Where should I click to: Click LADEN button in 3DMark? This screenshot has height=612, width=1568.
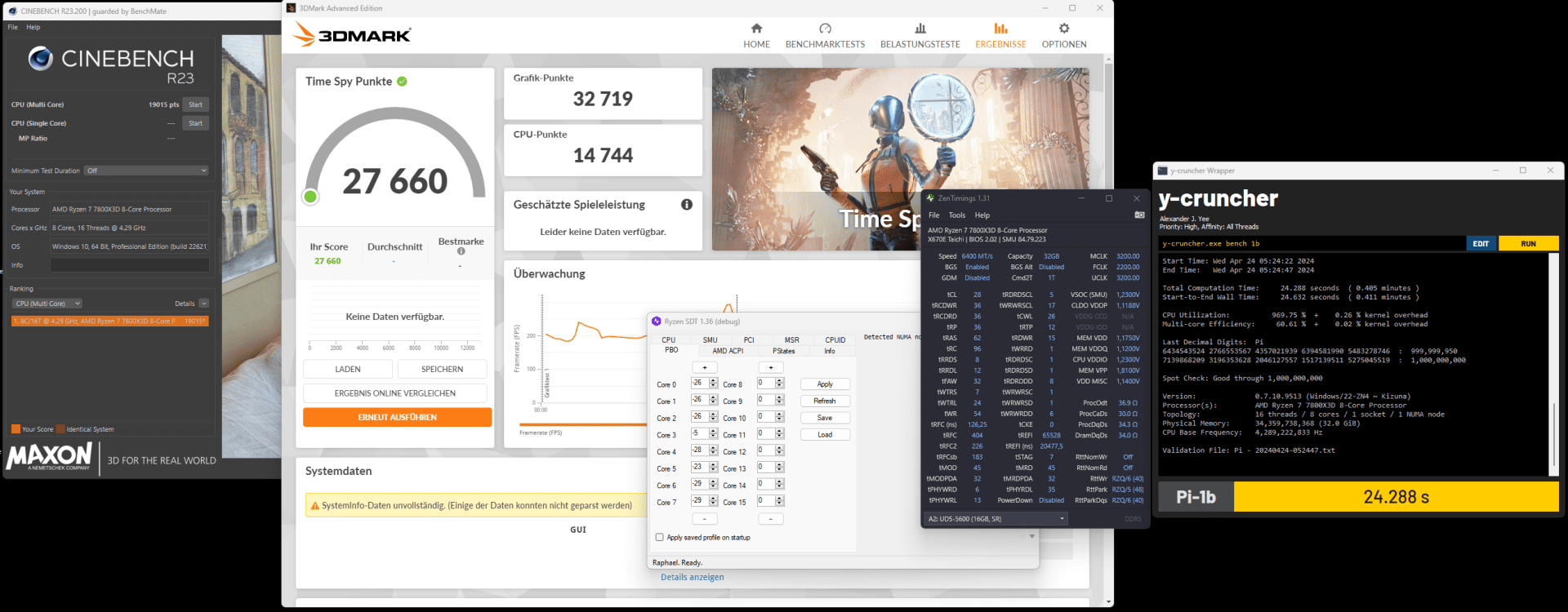(x=347, y=370)
